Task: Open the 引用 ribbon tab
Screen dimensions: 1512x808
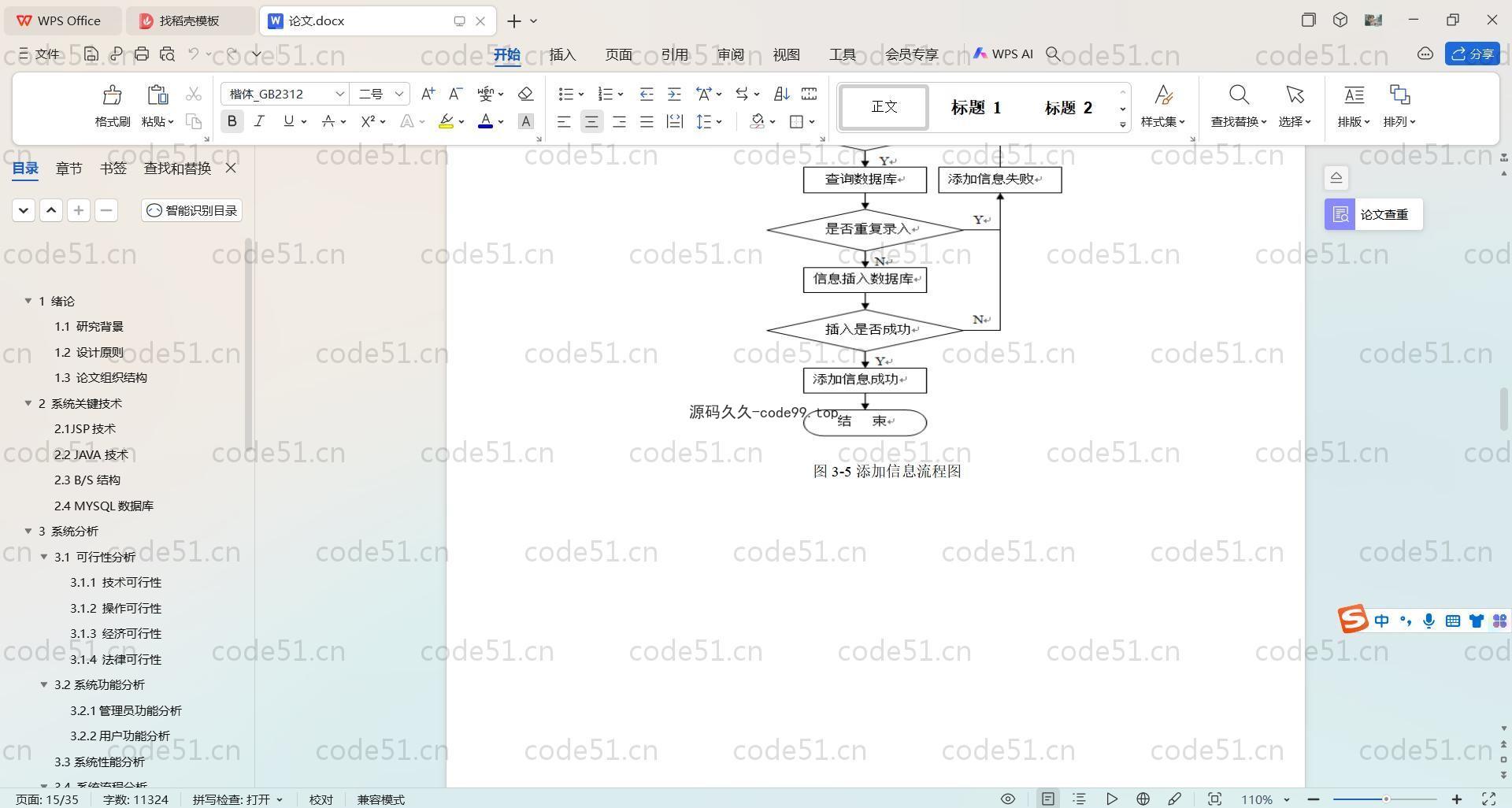Action: tap(674, 54)
